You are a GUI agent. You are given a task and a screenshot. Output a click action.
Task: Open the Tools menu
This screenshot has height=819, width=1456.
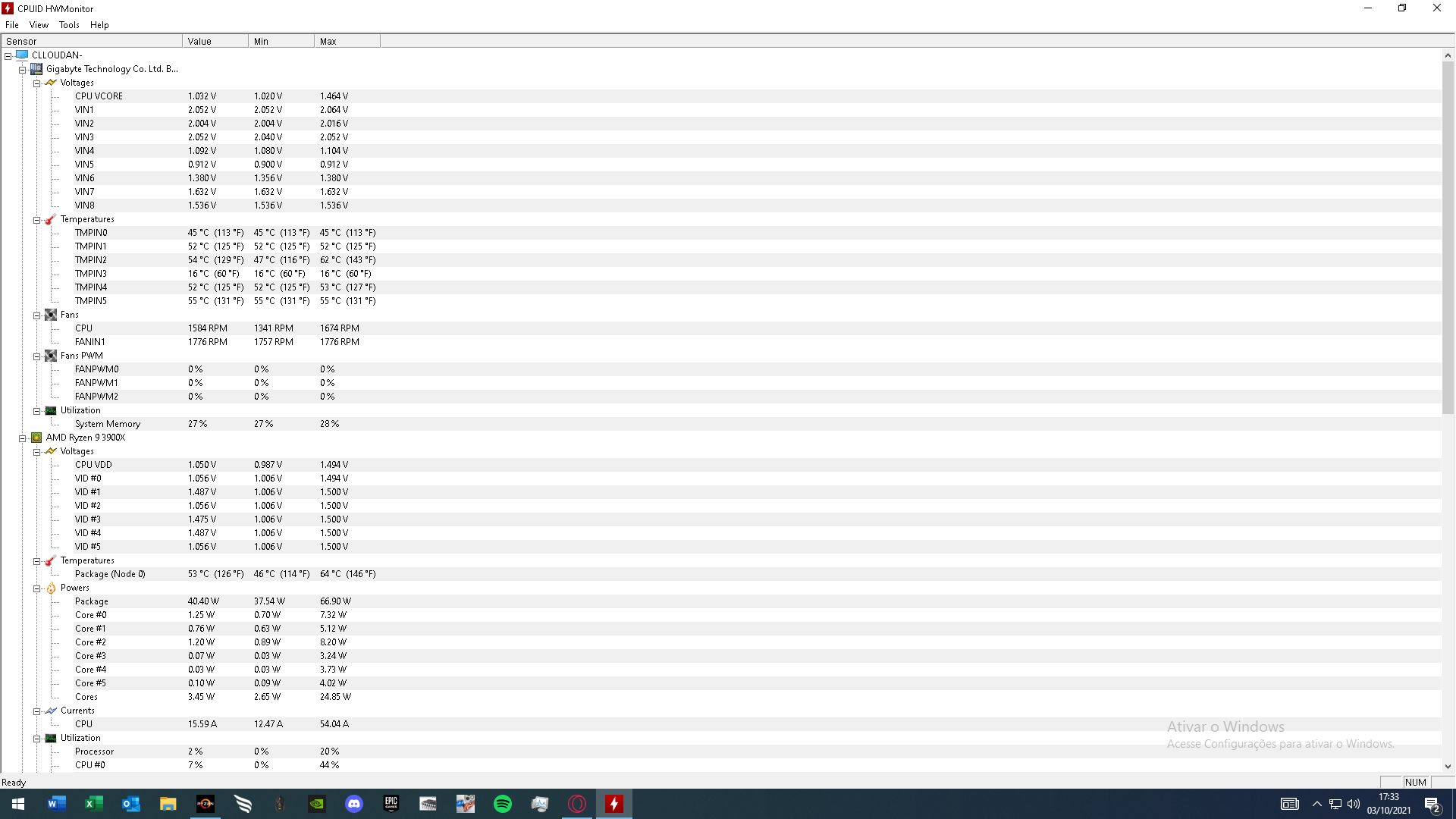tap(69, 24)
